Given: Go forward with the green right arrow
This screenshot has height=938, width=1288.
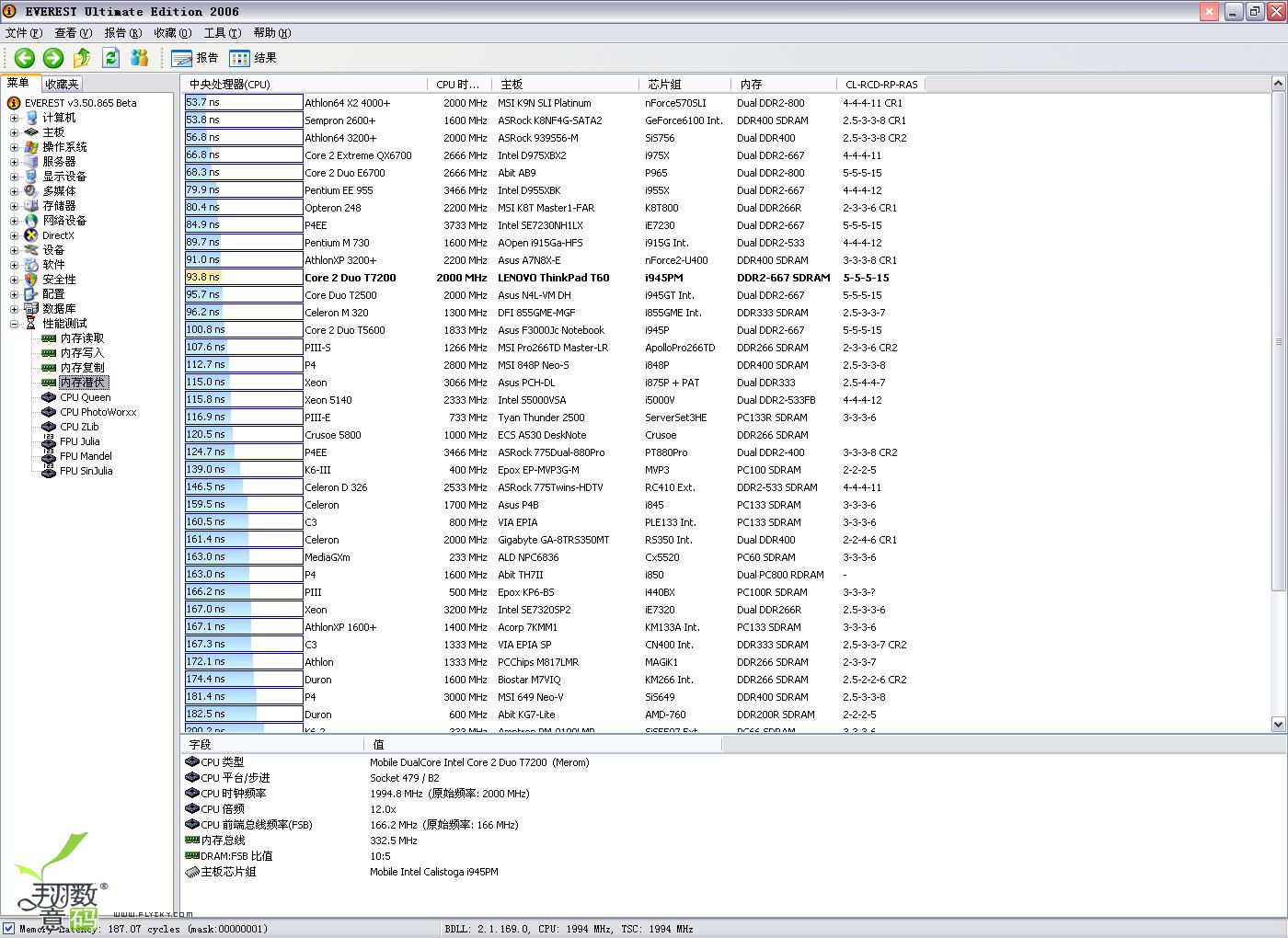Looking at the screenshot, I should pyautogui.click(x=53, y=58).
